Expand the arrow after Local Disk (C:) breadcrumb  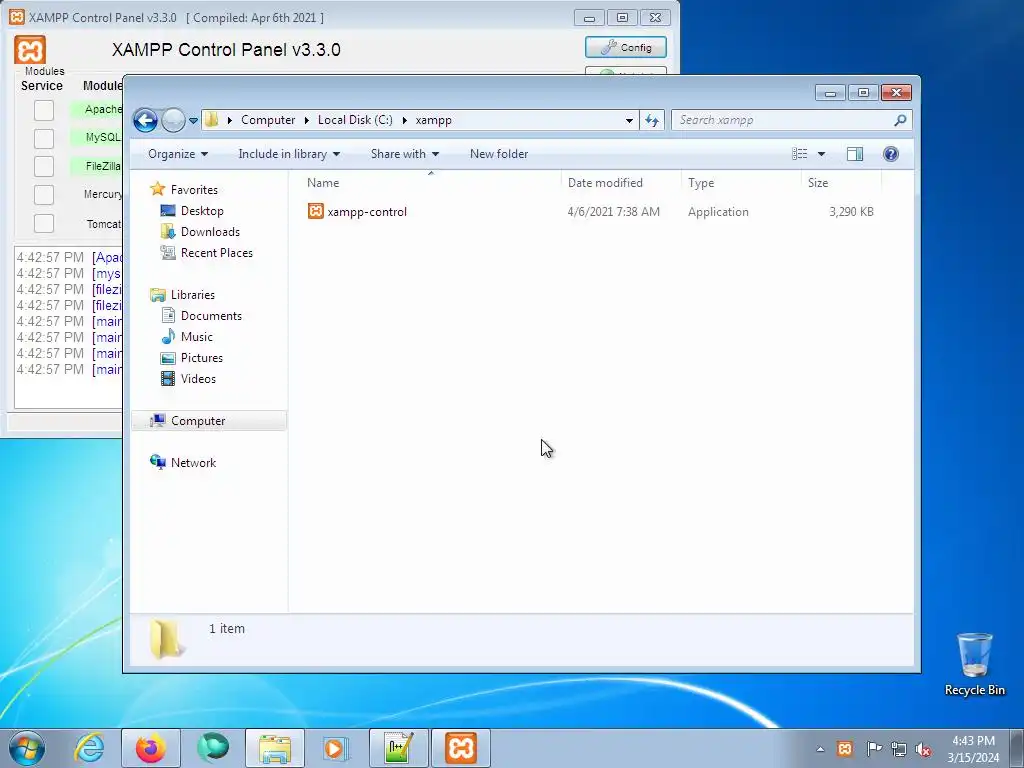tap(404, 120)
